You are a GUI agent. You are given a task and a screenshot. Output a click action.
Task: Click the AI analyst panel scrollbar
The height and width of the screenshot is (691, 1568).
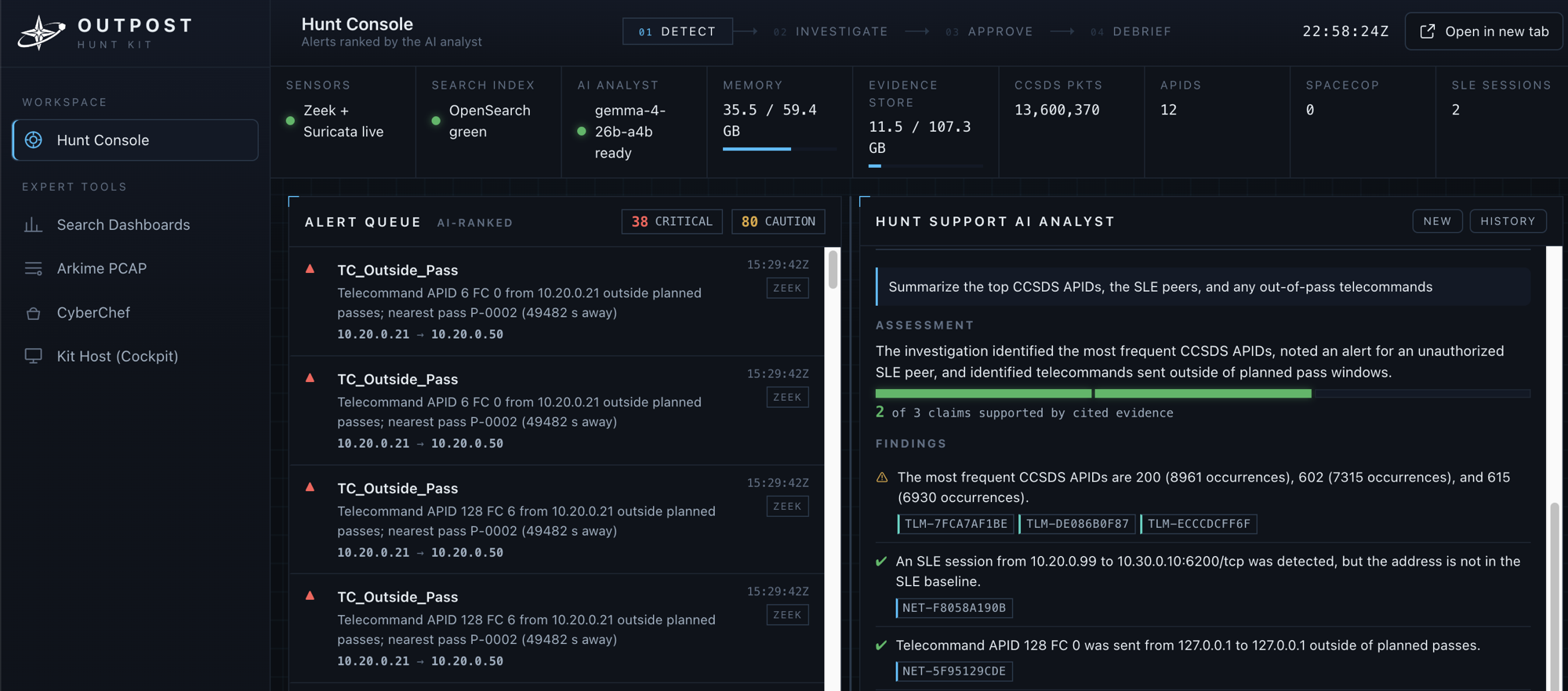(1554, 596)
